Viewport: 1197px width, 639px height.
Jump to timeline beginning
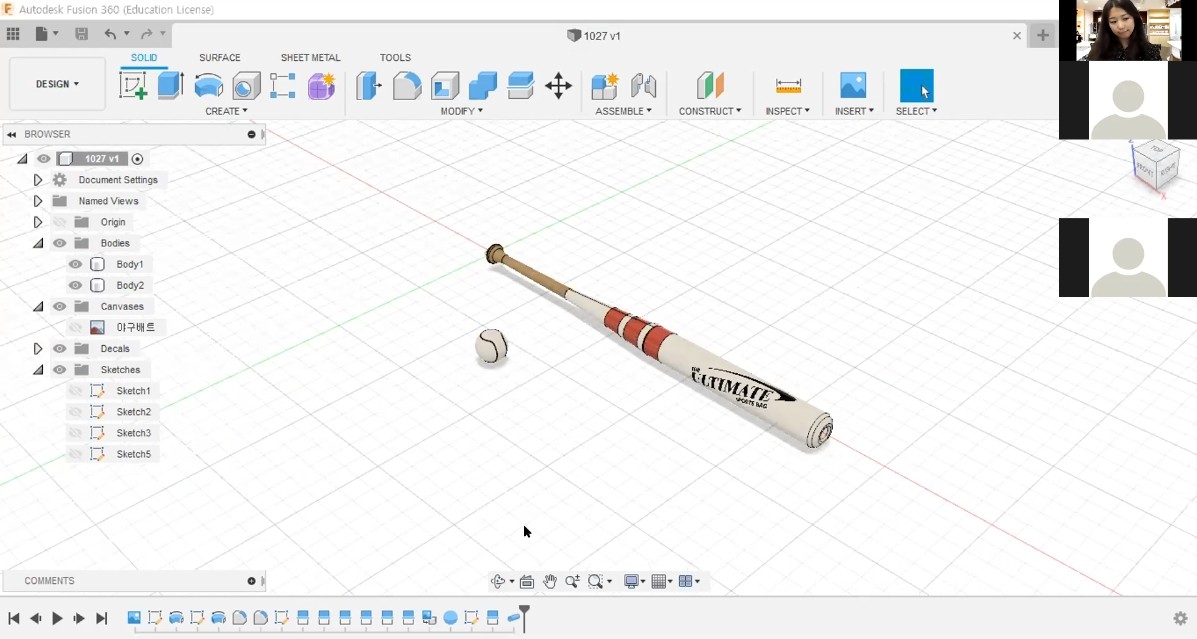point(14,618)
